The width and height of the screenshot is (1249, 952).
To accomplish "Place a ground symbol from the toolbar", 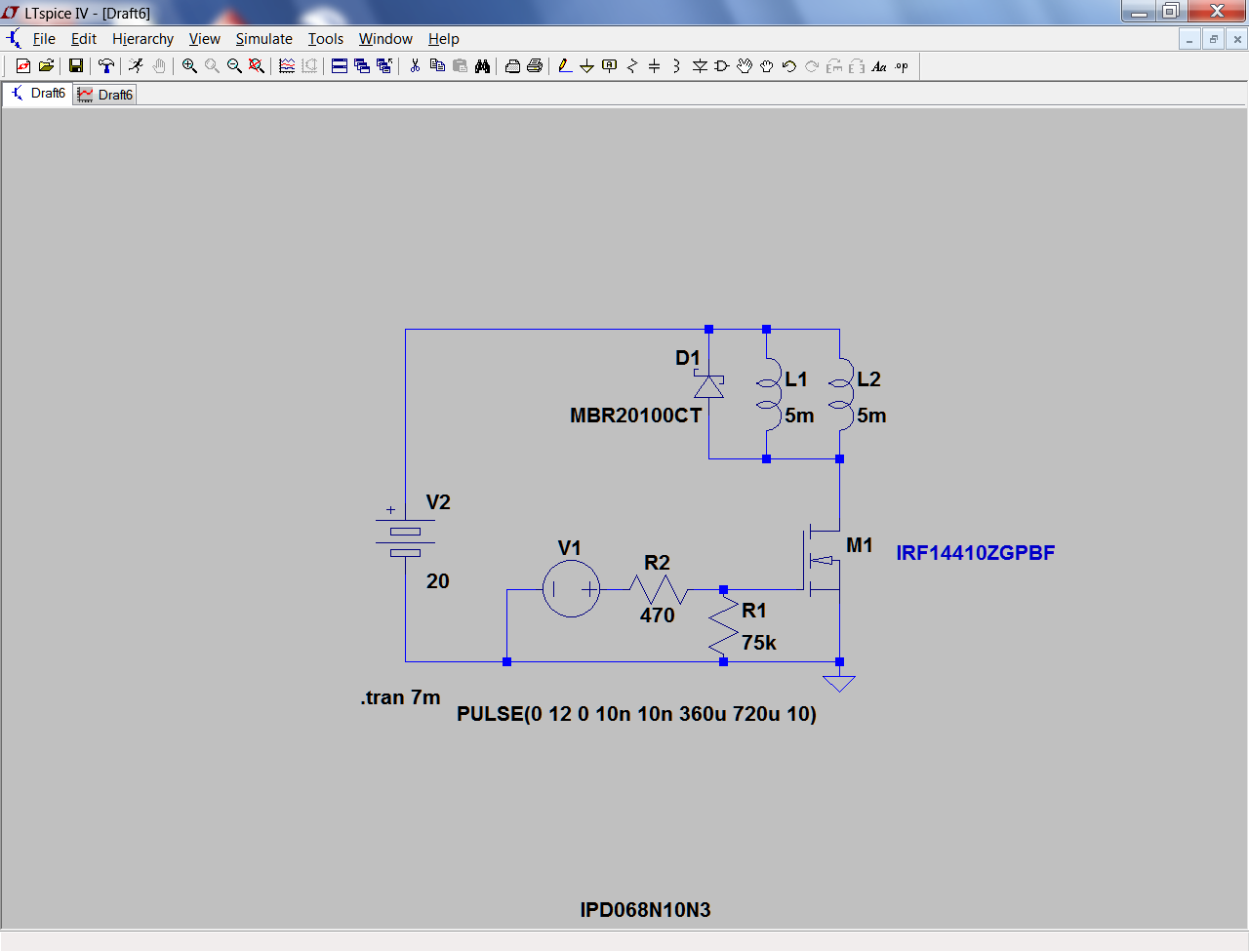I will click(587, 66).
